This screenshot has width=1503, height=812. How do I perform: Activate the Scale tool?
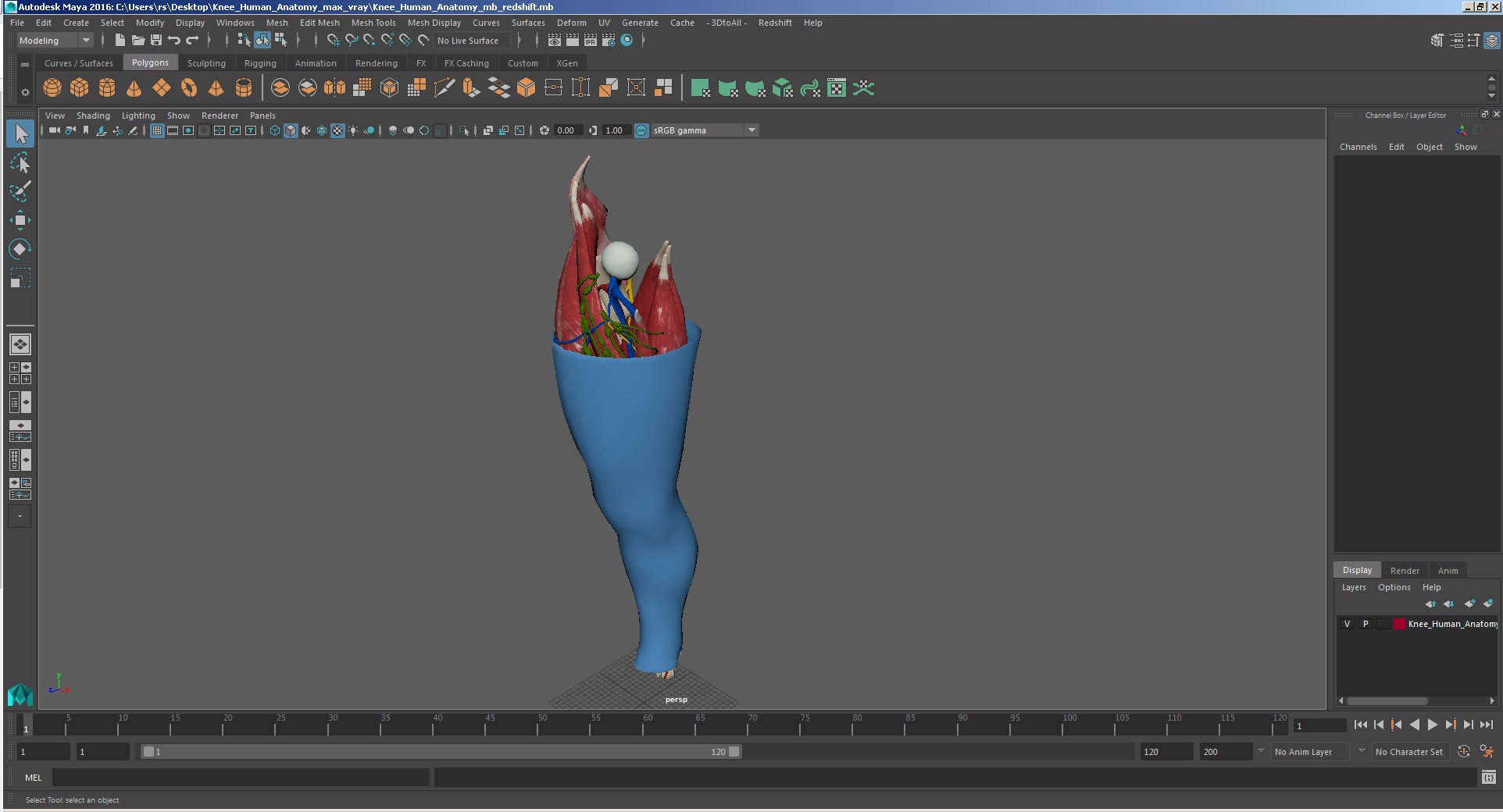20,278
